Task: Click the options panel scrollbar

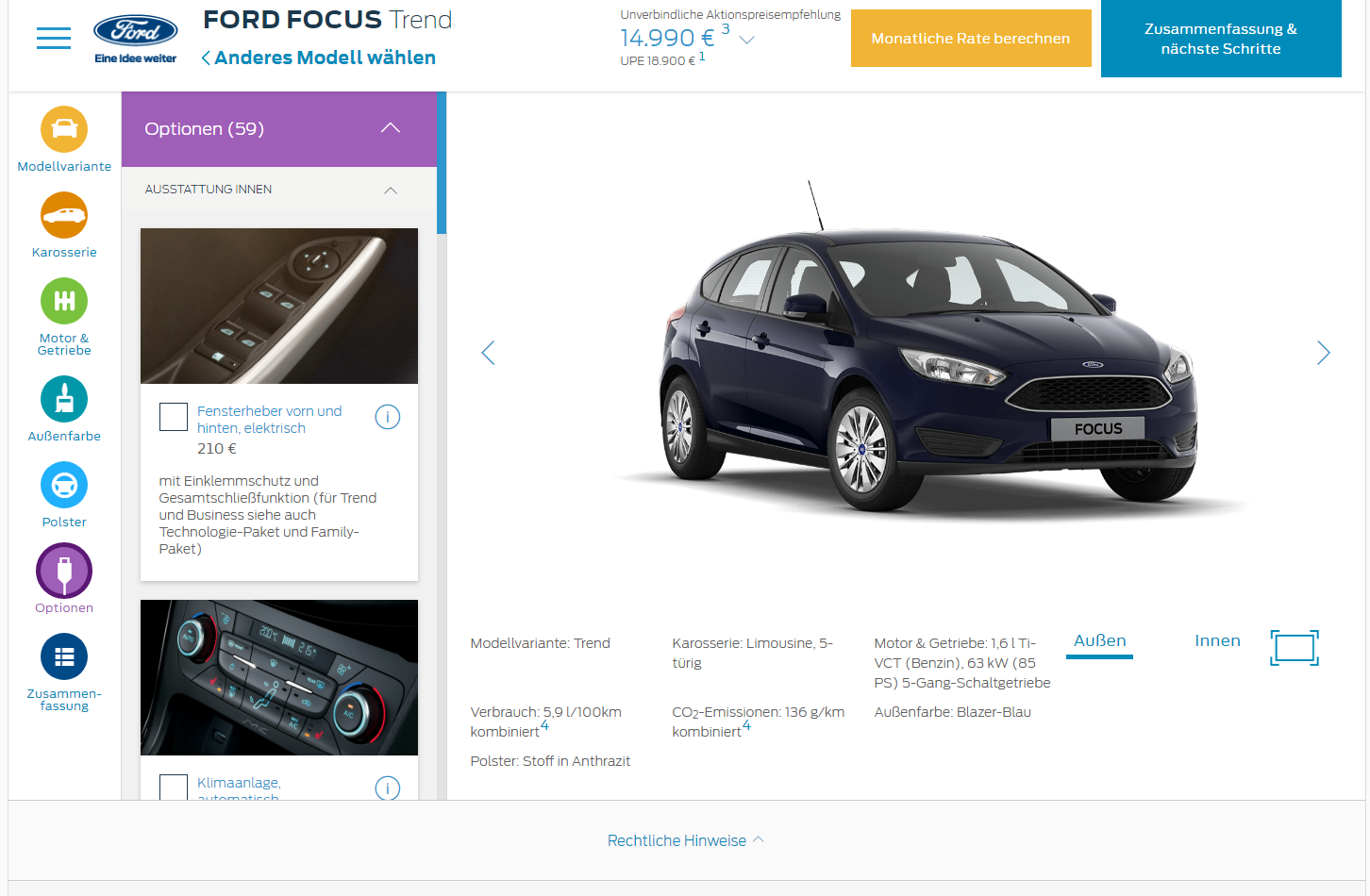Action: point(442,162)
